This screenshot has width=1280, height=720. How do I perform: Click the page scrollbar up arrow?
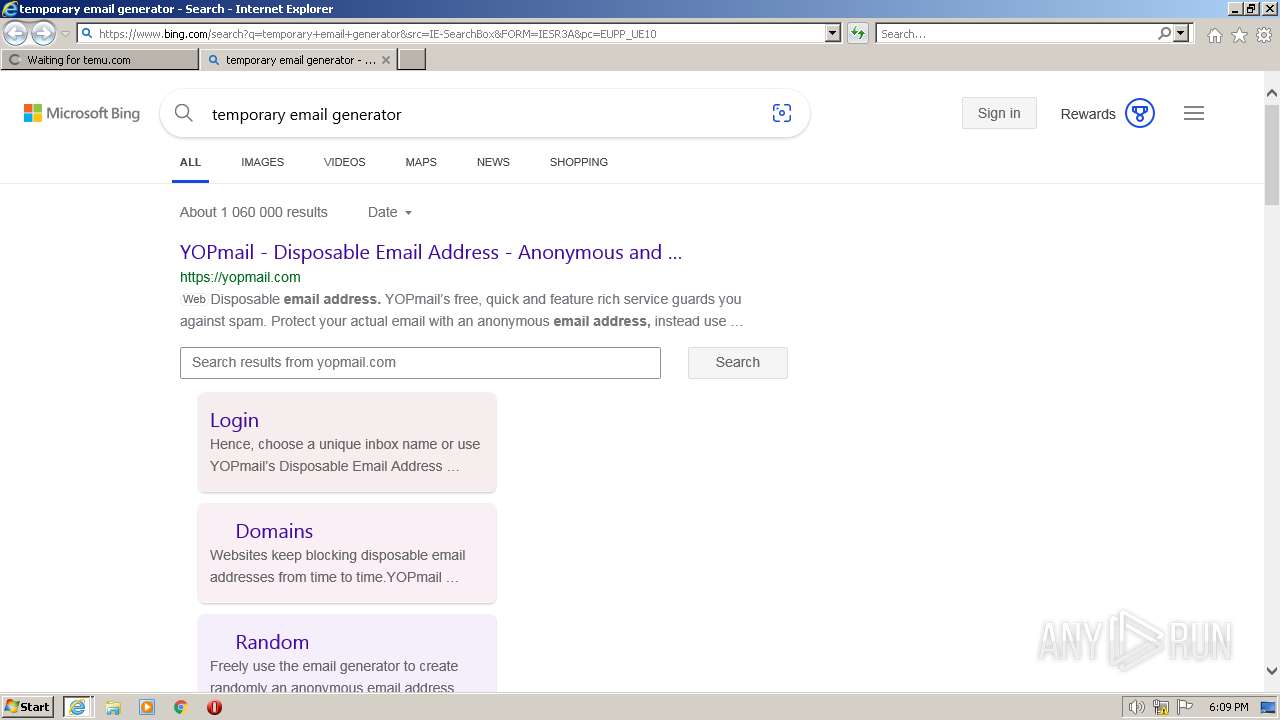click(1272, 94)
